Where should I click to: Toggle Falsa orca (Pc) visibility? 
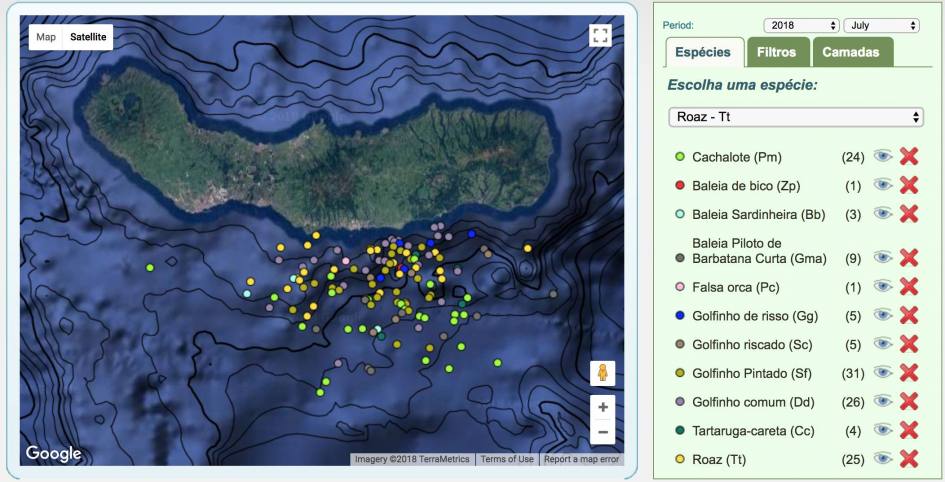coord(883,286)
